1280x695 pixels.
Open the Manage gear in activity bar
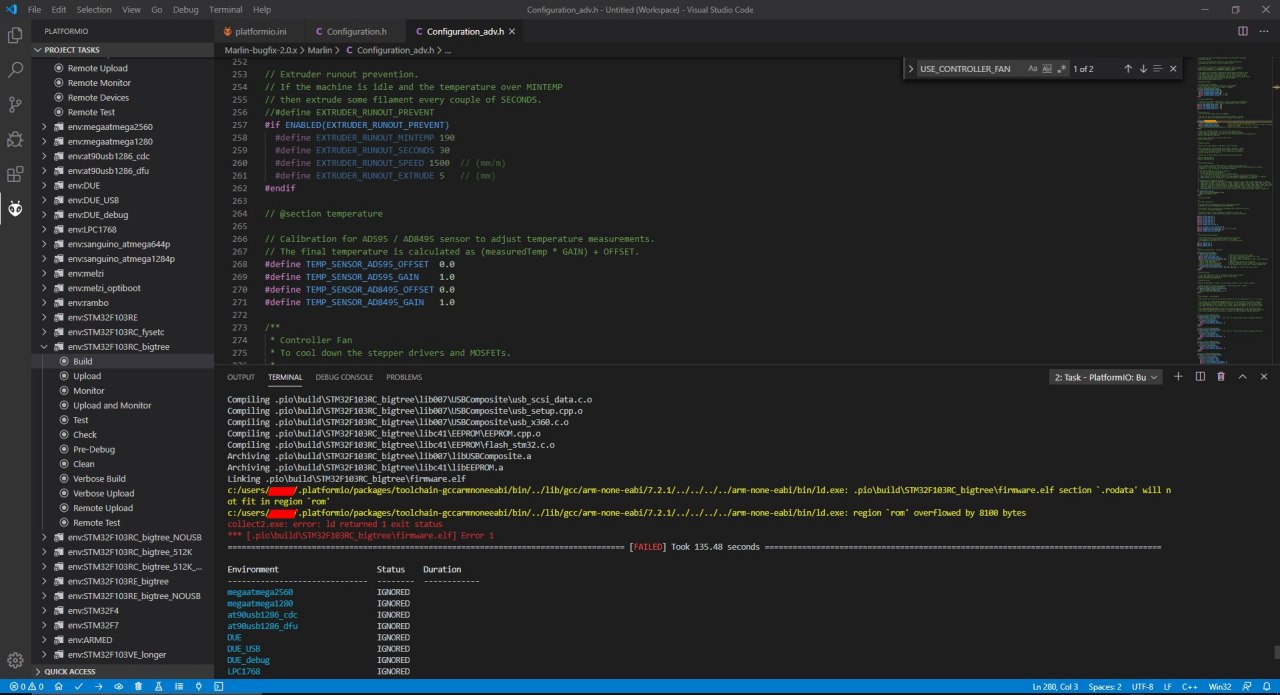[x=15, y=660]
